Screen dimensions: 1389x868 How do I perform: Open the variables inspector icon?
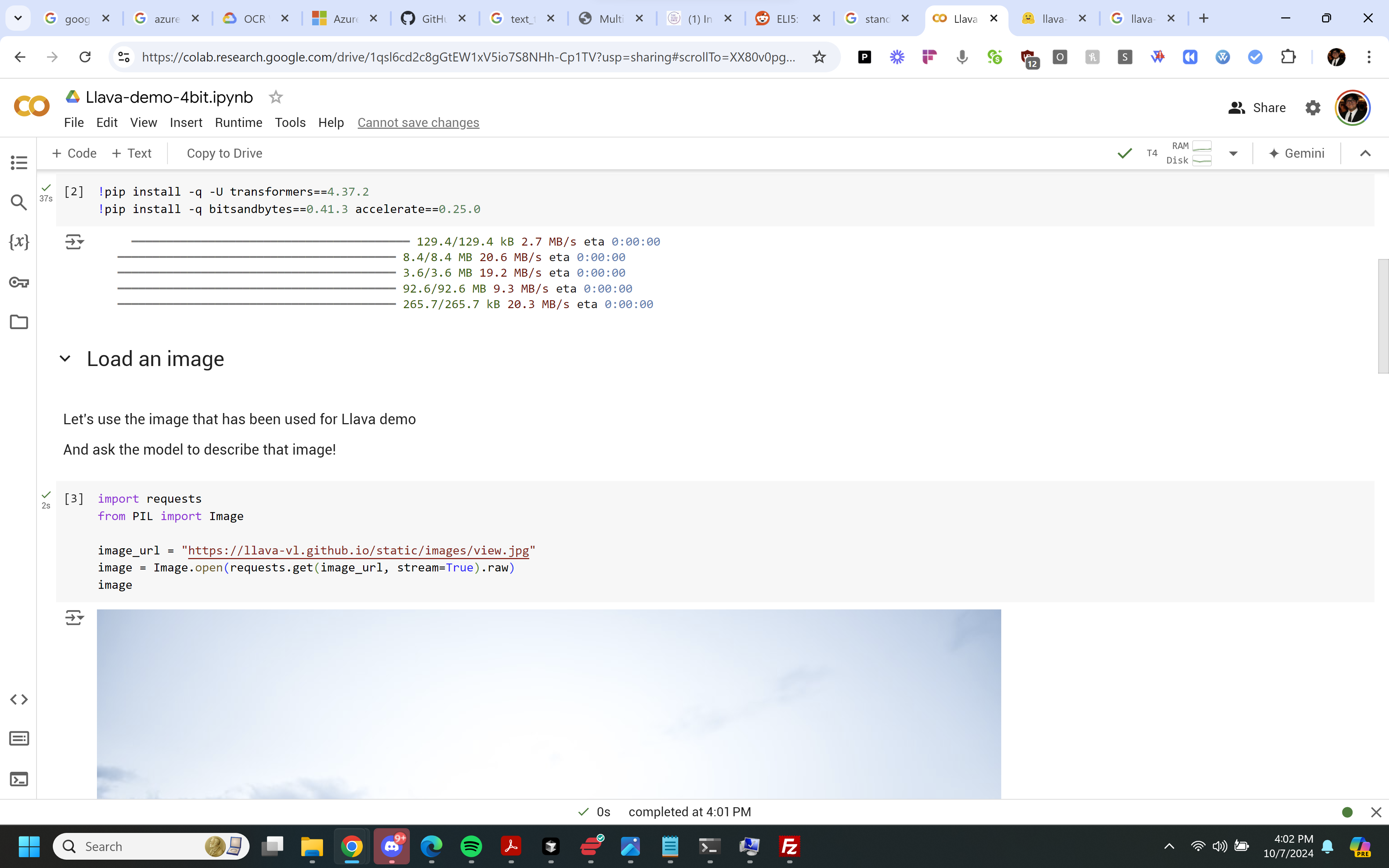[x=19, y=242]
